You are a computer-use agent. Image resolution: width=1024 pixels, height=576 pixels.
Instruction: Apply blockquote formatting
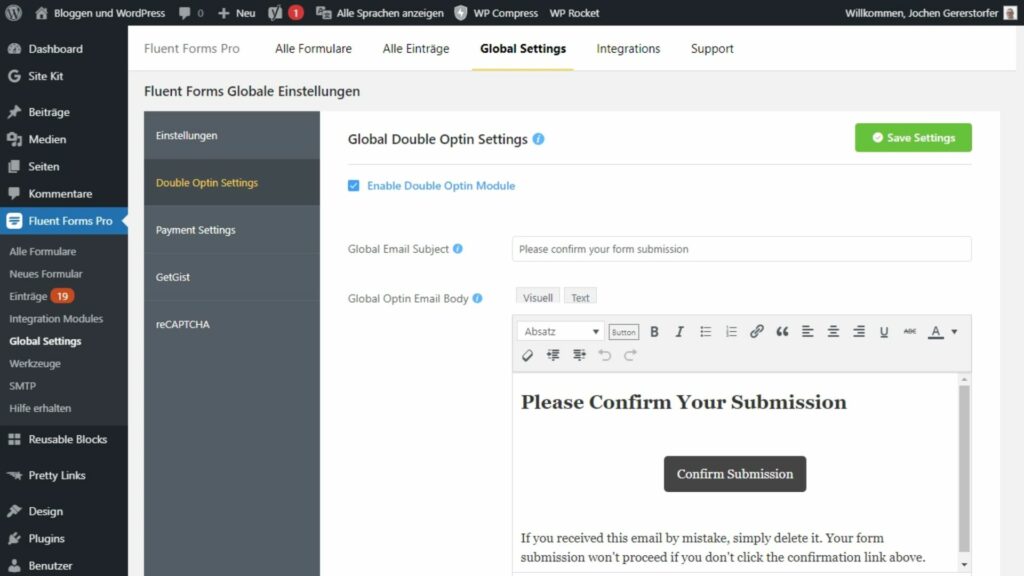pos(782,332)
